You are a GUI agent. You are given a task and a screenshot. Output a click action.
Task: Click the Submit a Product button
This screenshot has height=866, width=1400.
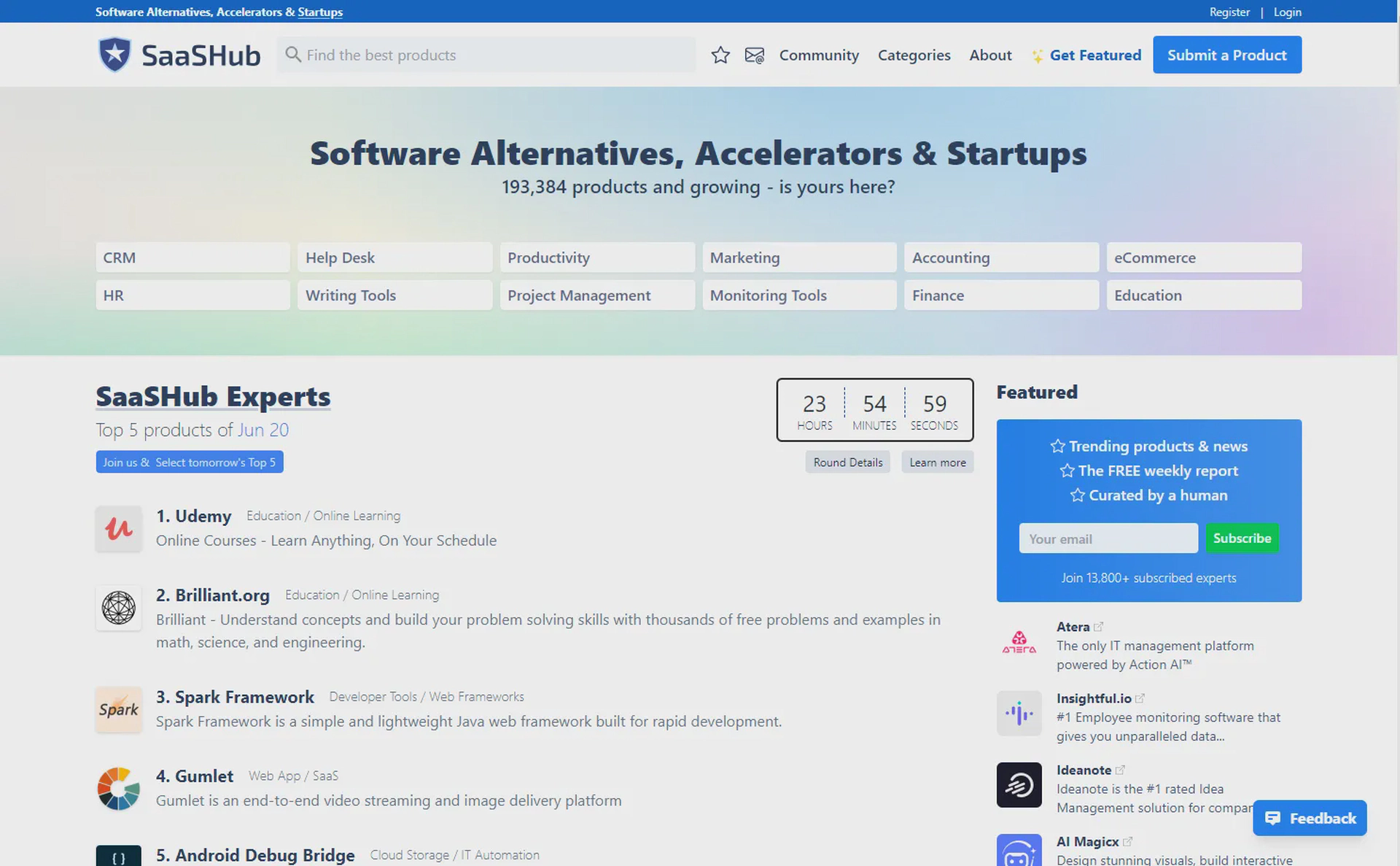pos(1227,55)
